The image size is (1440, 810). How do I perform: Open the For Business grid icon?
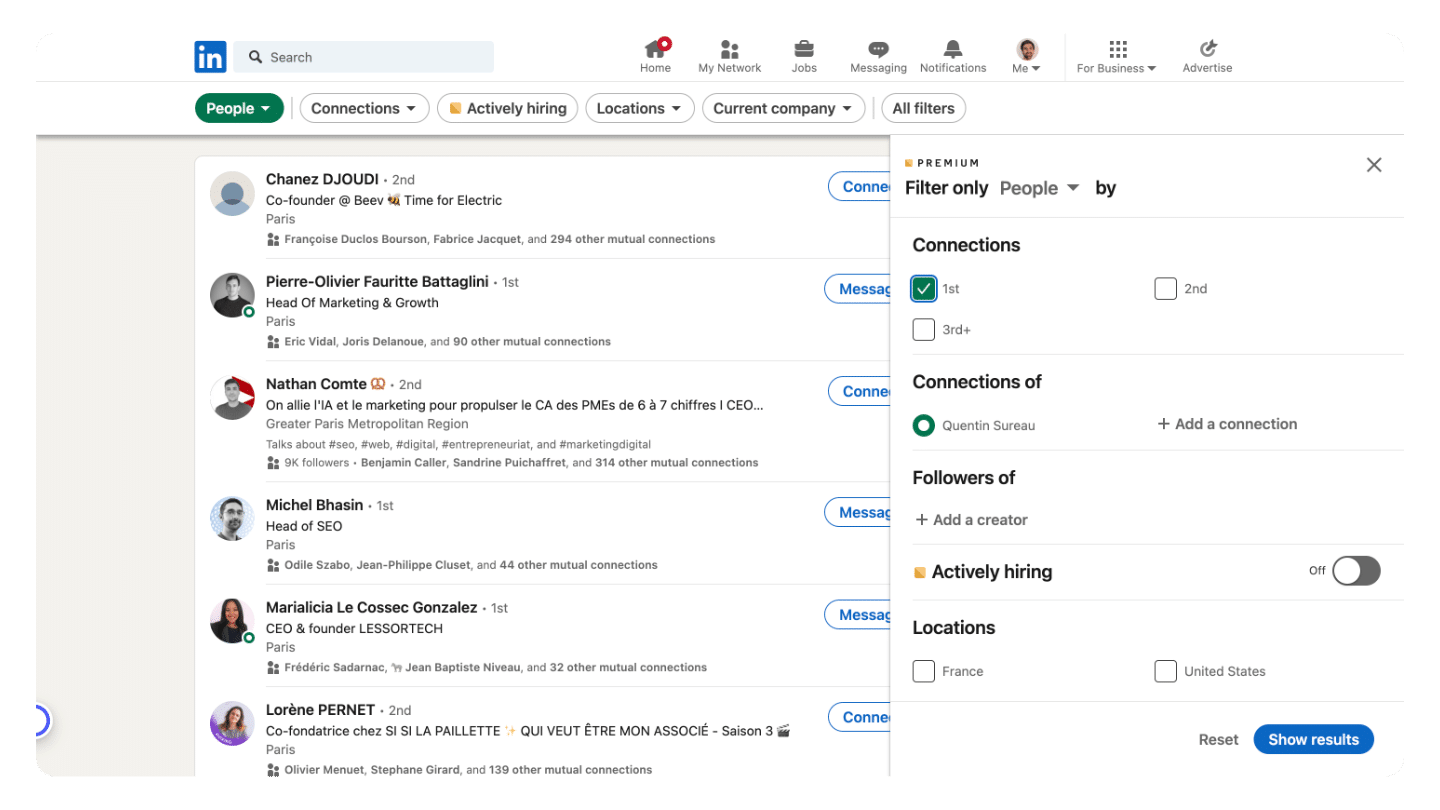tap(1118, 49)
